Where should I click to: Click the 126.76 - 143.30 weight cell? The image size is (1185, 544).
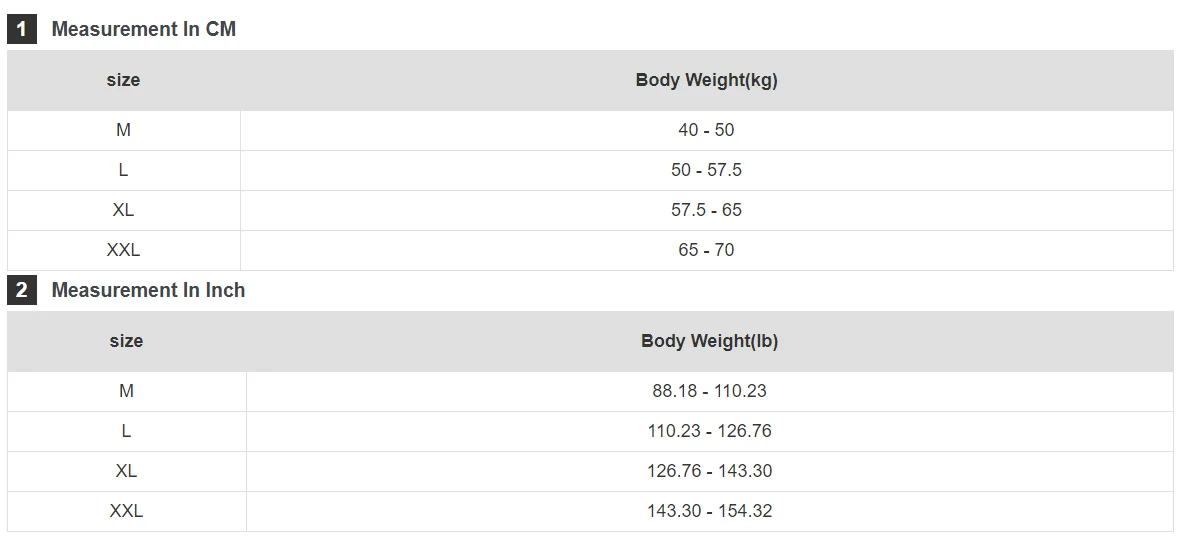click(709, 471)
